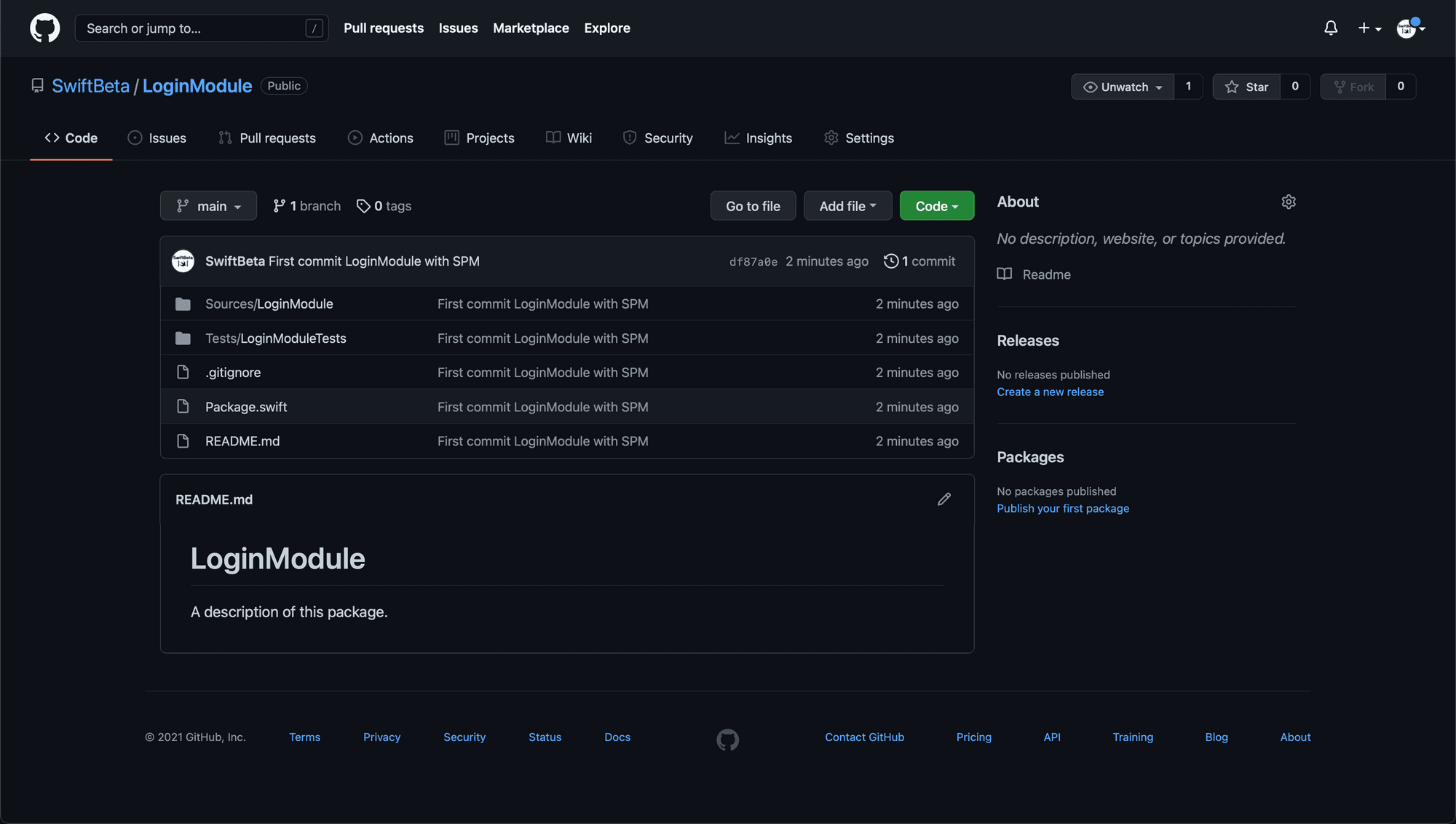This screenshot has height=824, width=1456.
Task: Switch to the Wiki tab
Action: tap(569, 138)
